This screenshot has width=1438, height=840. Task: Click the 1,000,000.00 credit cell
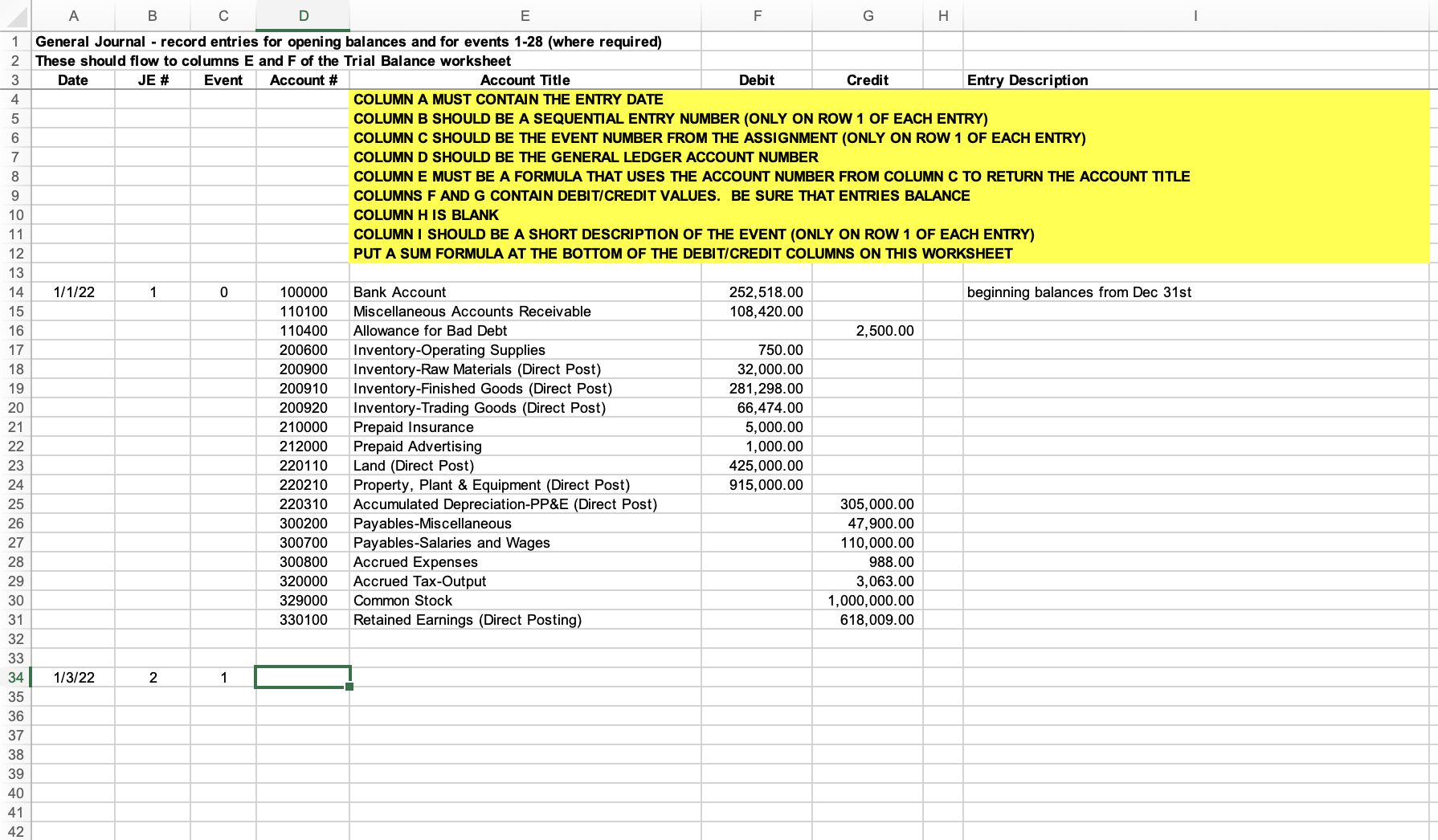pyautogui.click(x=868, y=600)
